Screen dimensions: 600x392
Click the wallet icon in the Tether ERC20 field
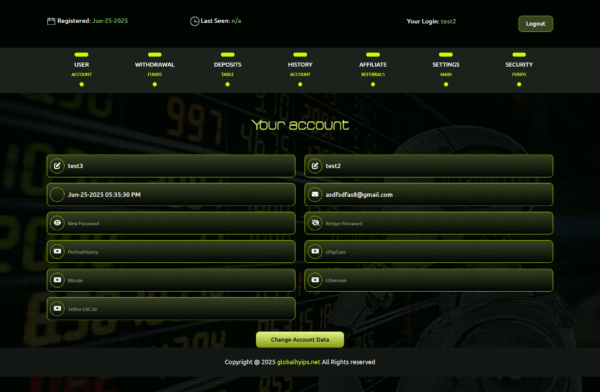[x=57, y=309]
